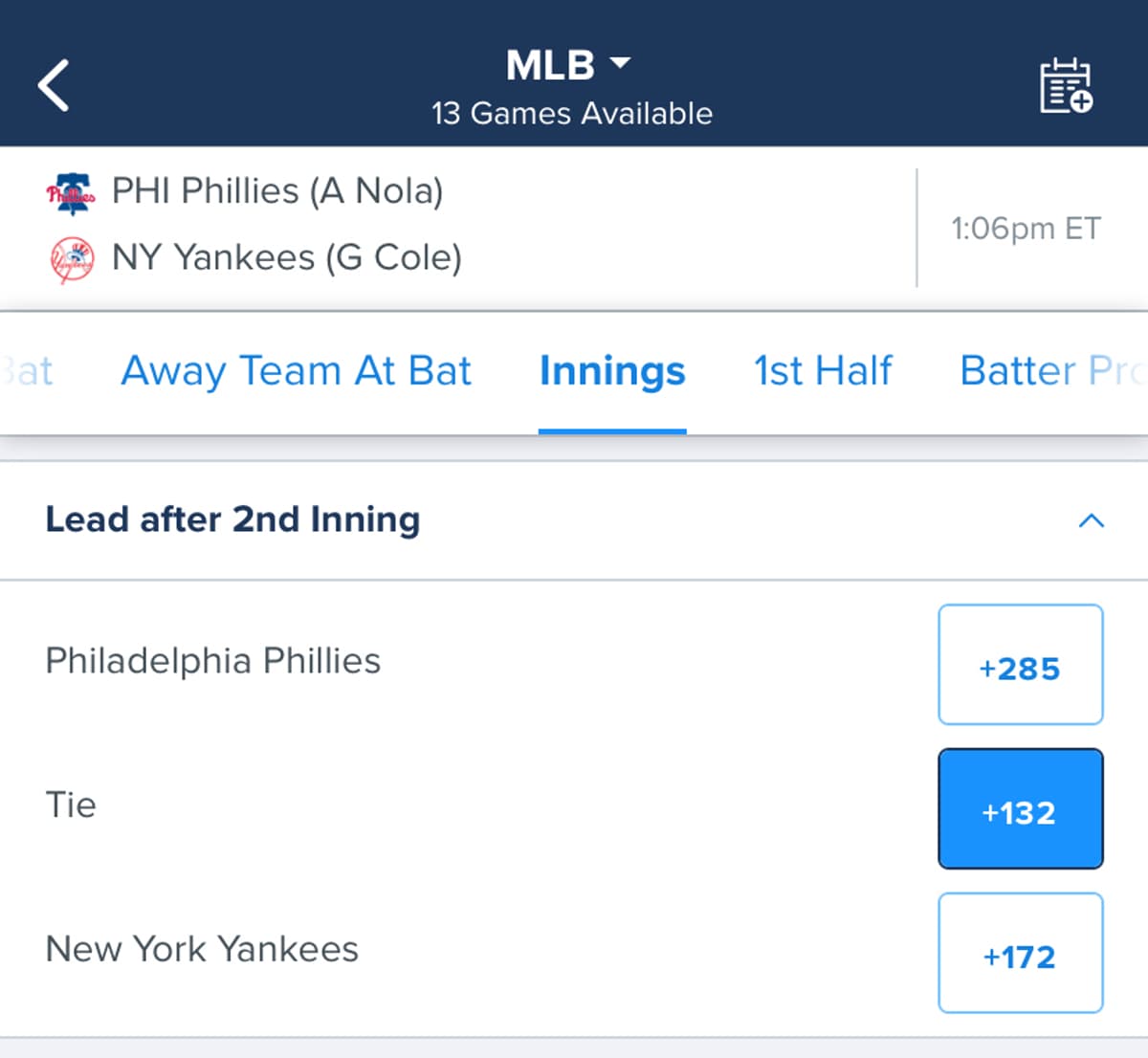Collapse the Lead after 2nd Inning section

(x=1091, y=520)
